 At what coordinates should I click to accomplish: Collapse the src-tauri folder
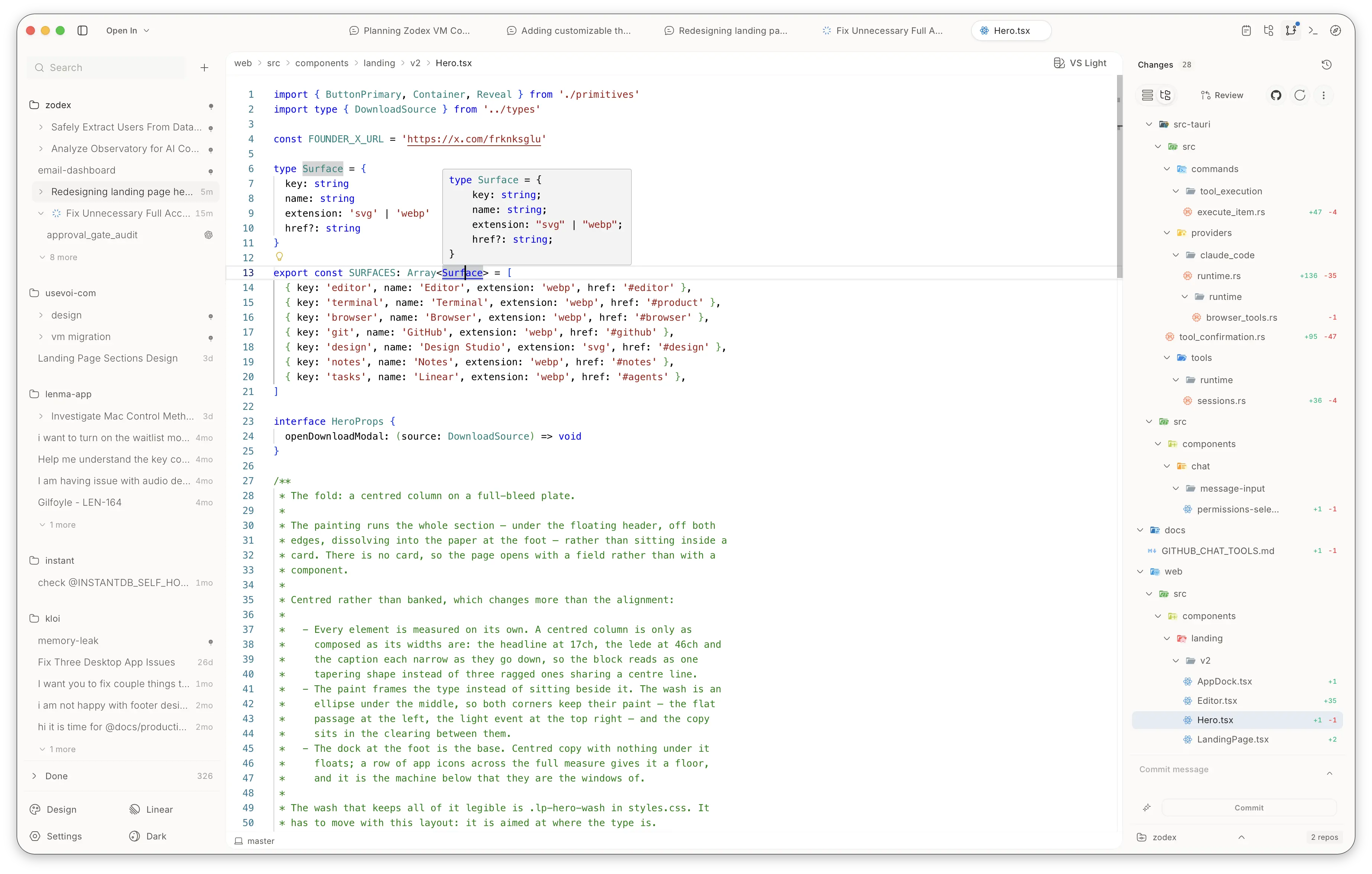point(1149,124)
